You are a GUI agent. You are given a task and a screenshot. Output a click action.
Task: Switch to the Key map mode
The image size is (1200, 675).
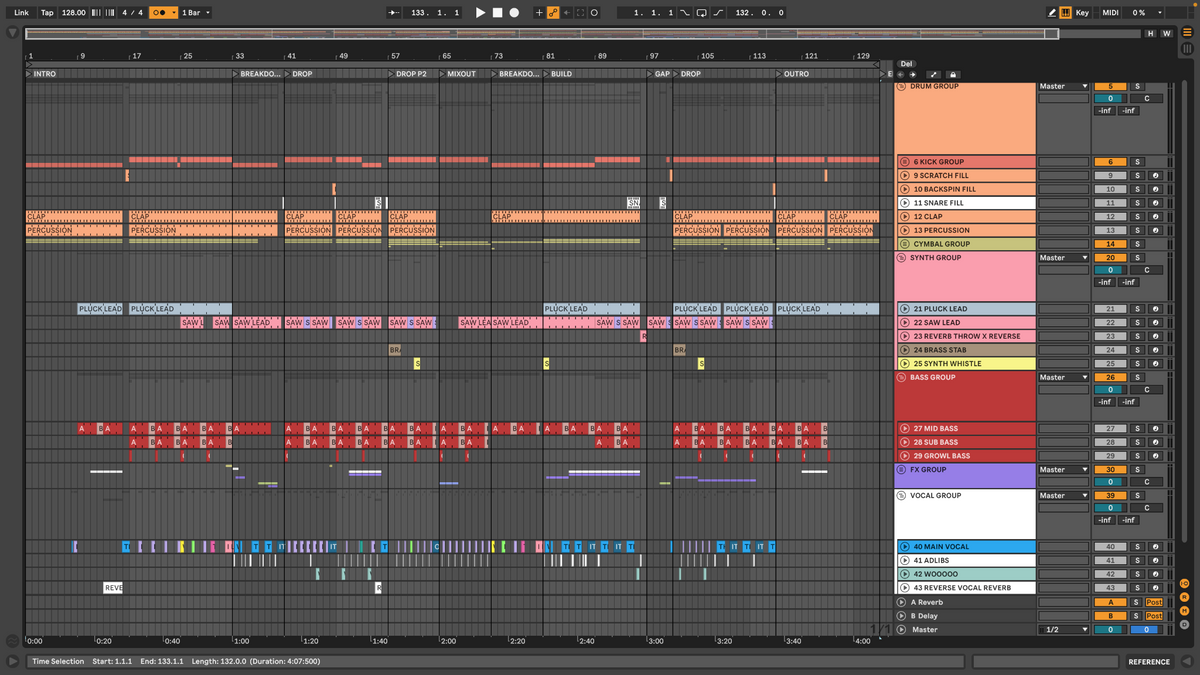click(x=1082, y=13)
